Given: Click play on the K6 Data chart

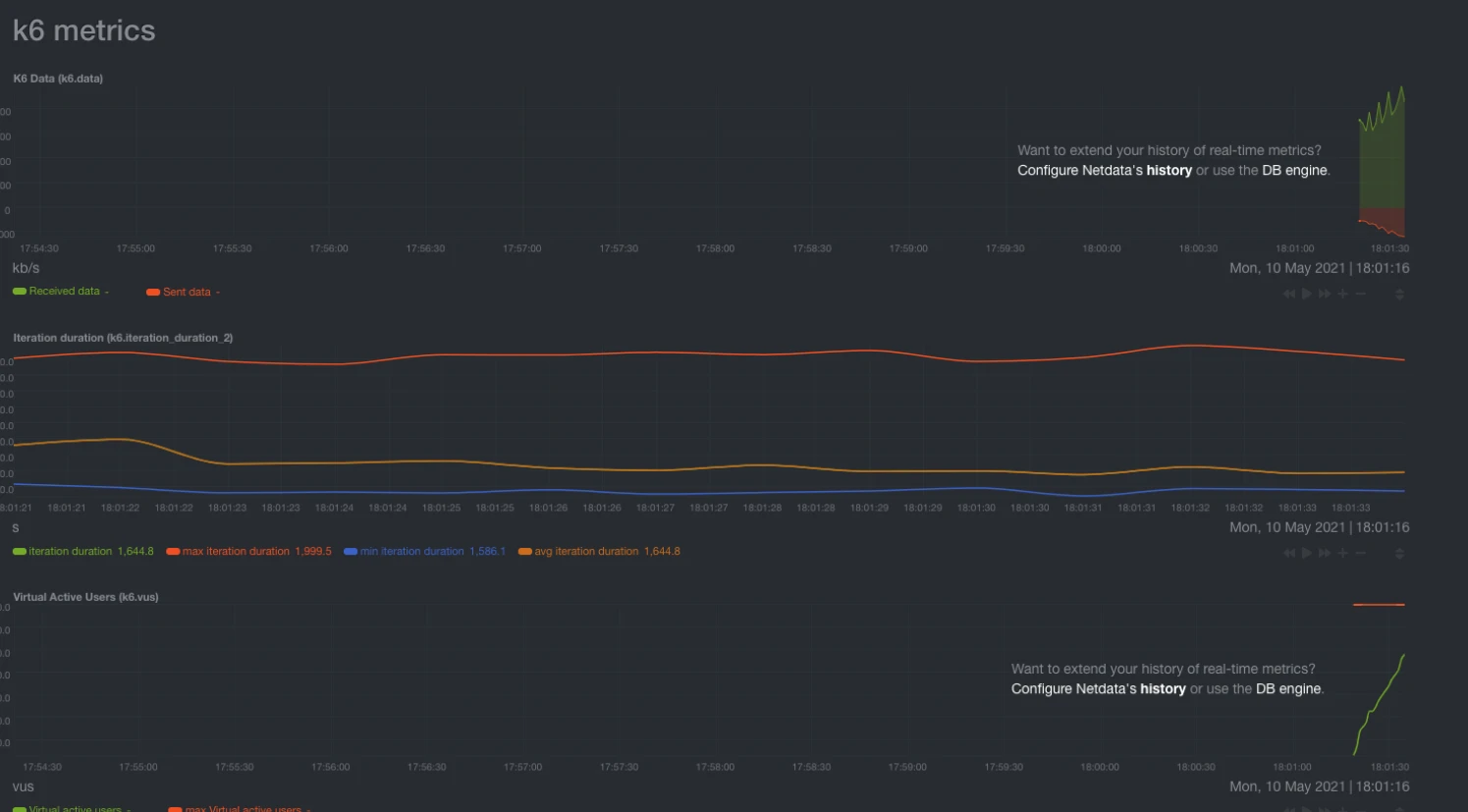Looking at the screenshot, I should coord(1307,294).
